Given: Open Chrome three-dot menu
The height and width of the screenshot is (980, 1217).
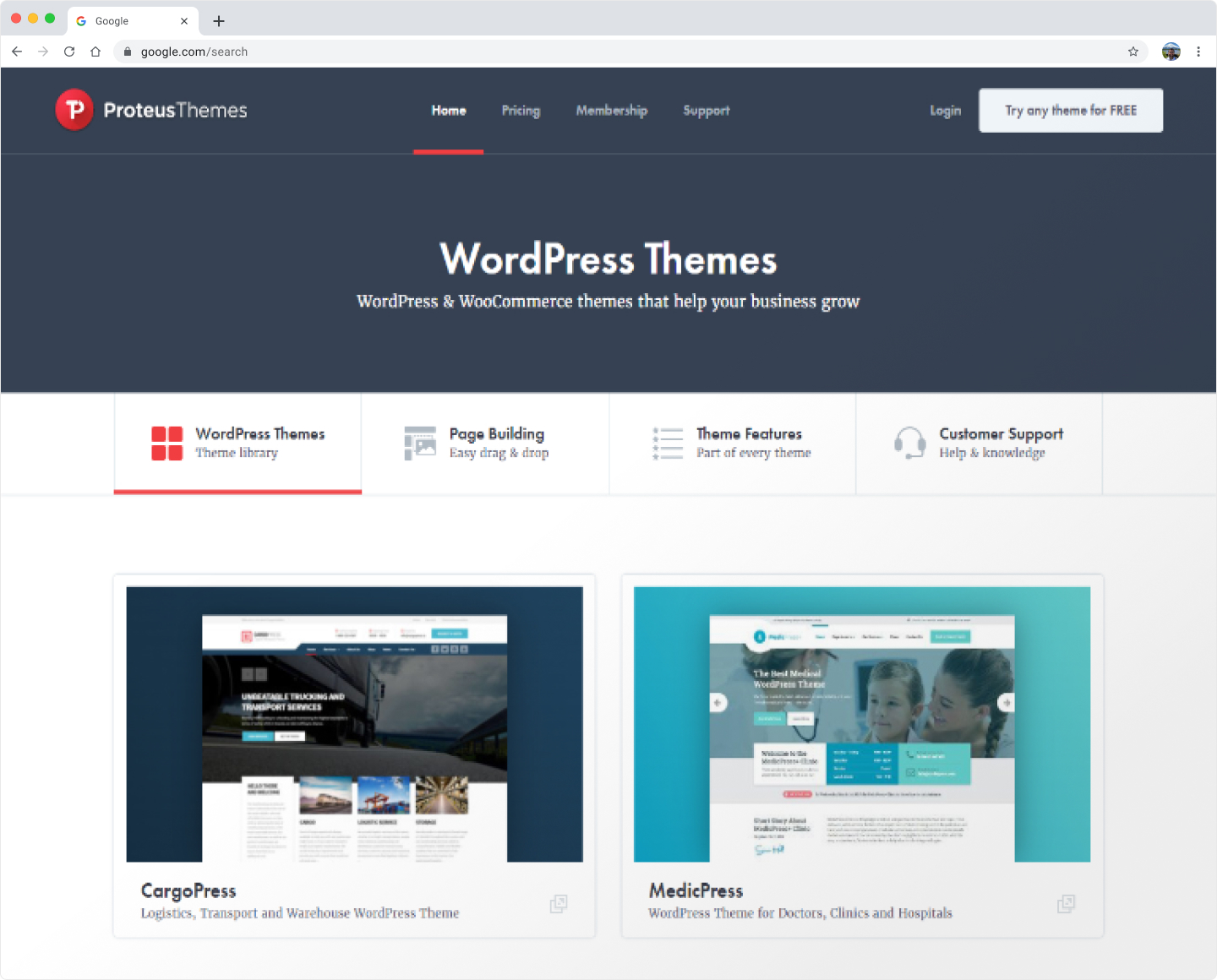Looking at the screenshot, I should tap(1198, 52).
